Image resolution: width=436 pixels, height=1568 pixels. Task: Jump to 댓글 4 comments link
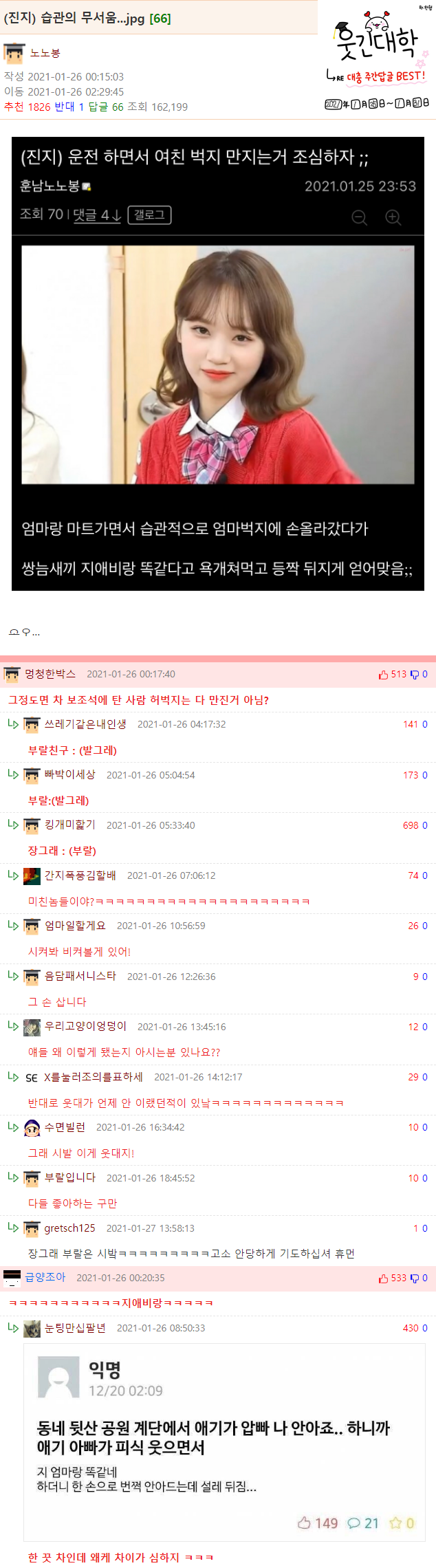tap(97, 215)
